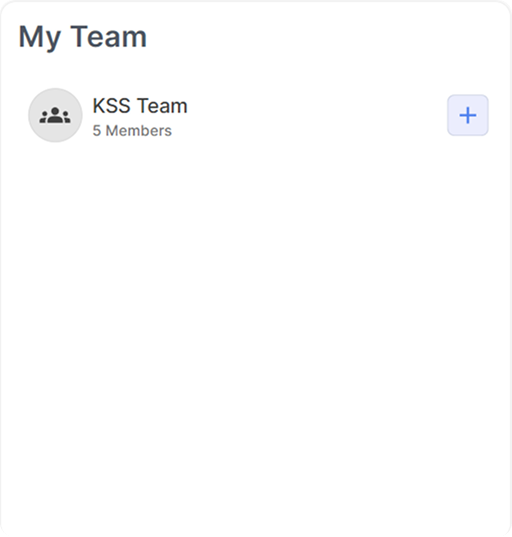Add a member using the plus button

pos(467,115)
